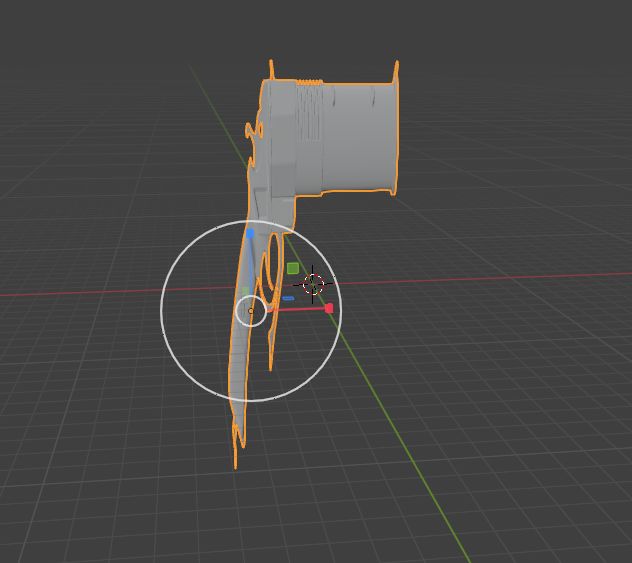Click the 3D cursor crosshair

click(313, 284)
